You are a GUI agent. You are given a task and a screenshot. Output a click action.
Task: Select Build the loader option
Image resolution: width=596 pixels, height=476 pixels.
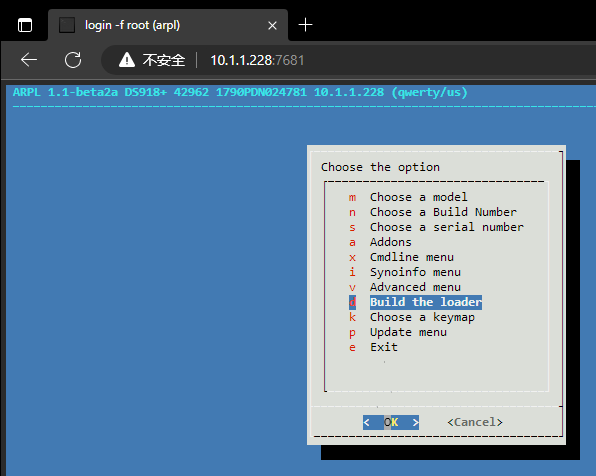[x=426, y=302]
